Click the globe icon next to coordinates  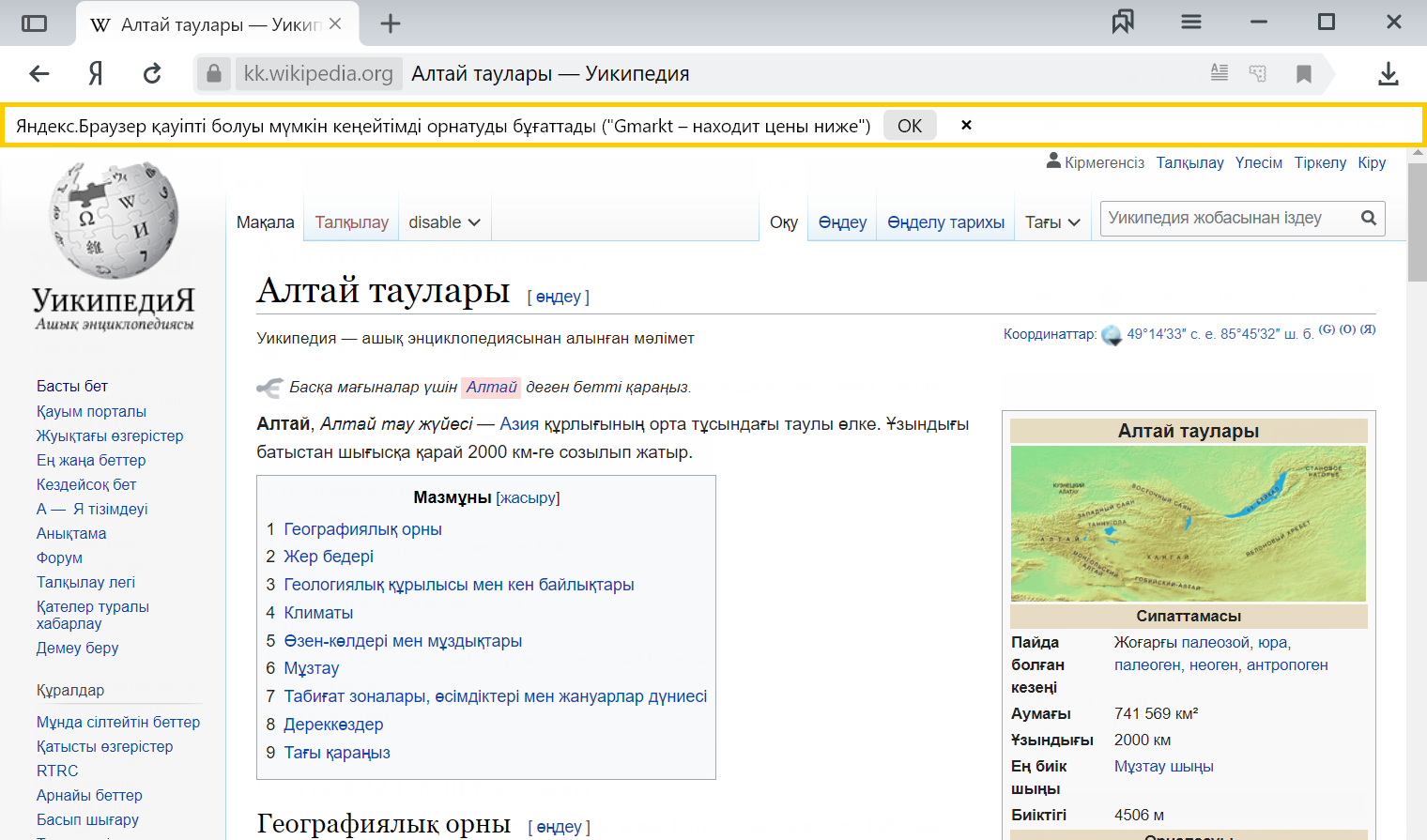point(1112,335)
